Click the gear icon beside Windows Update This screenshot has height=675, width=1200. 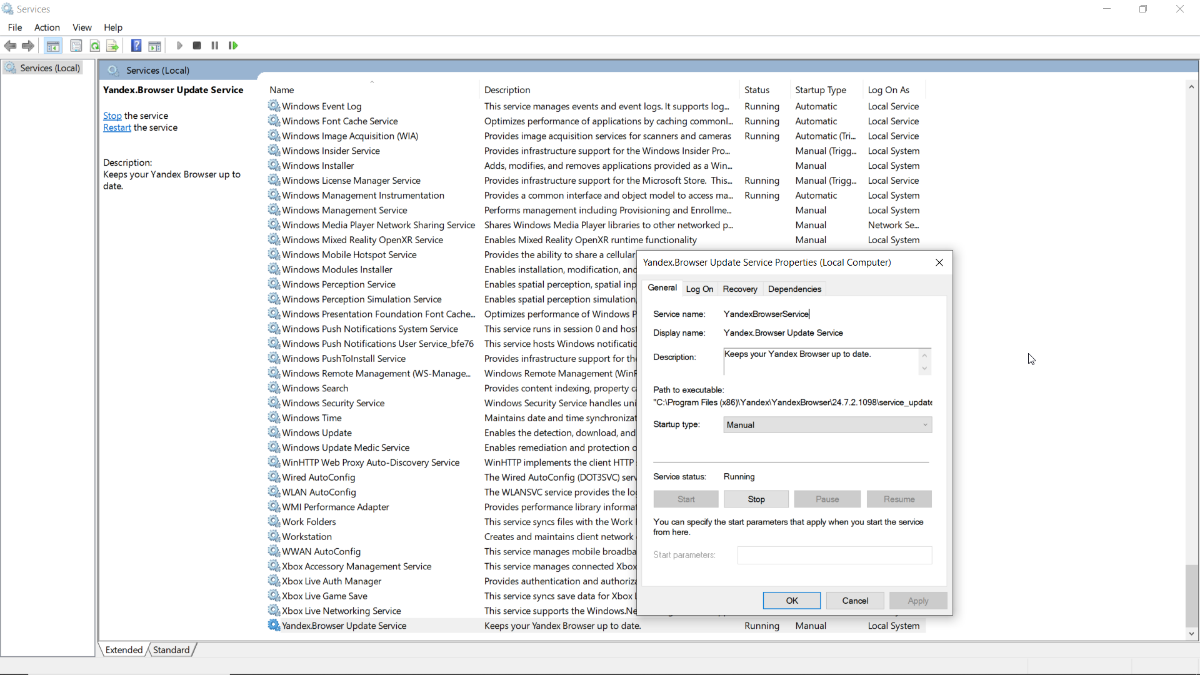pos(274,433)
